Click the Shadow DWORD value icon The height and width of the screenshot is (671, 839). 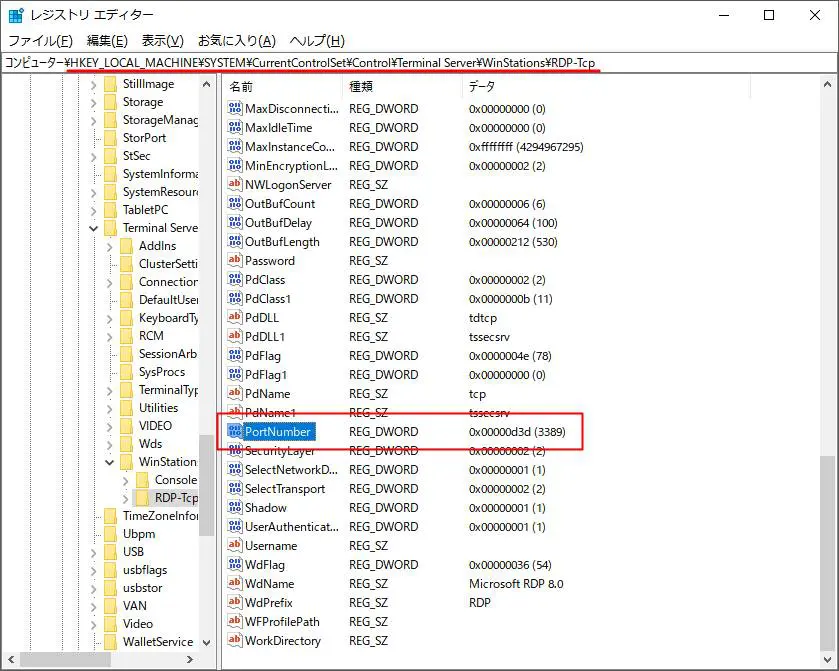point(235,508)
